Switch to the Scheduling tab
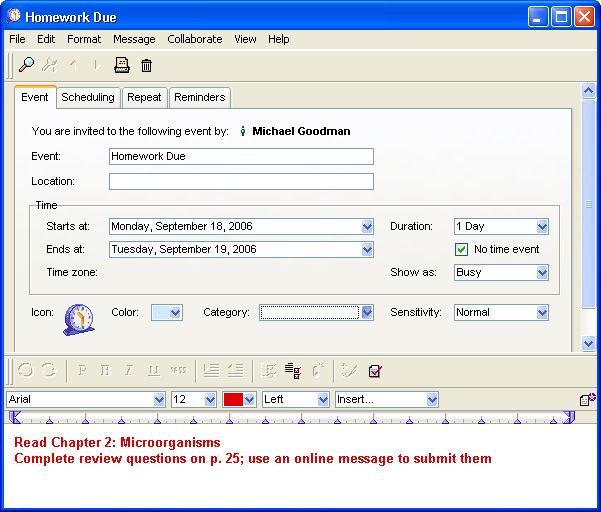Viewport: 601px width, 512px height. coord(88,97)
